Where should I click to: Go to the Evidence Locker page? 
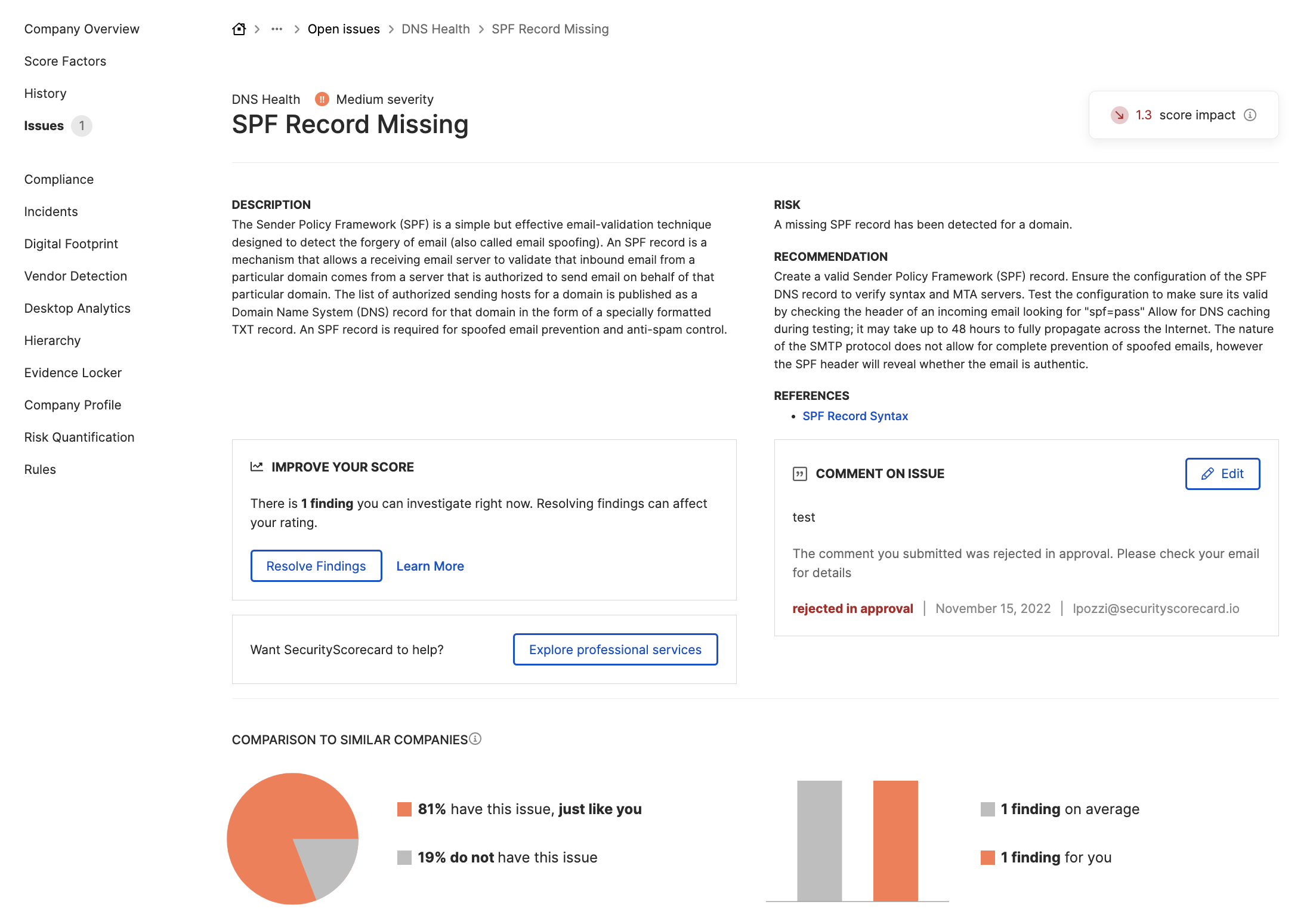tap(73, 372)
